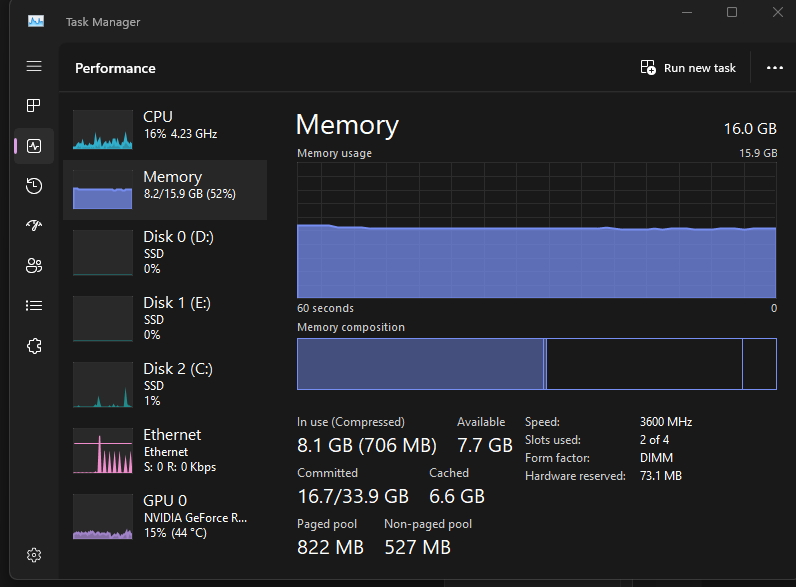This screenshot has height=587, width=796.
Task: Show Disk 1 (E:) performance
Action: [165, 317]
